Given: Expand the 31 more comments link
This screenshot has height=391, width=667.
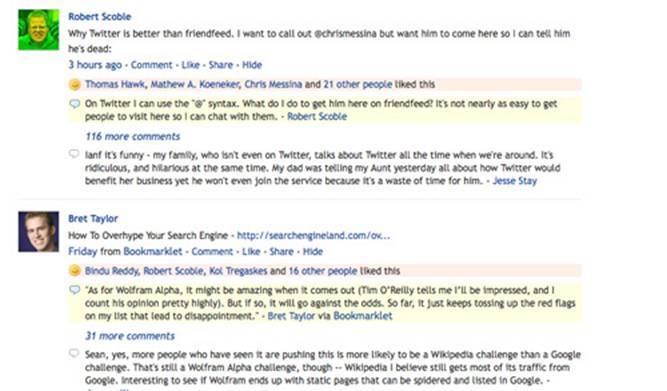Looking at the screenshot, I should [x=130, y=336].
